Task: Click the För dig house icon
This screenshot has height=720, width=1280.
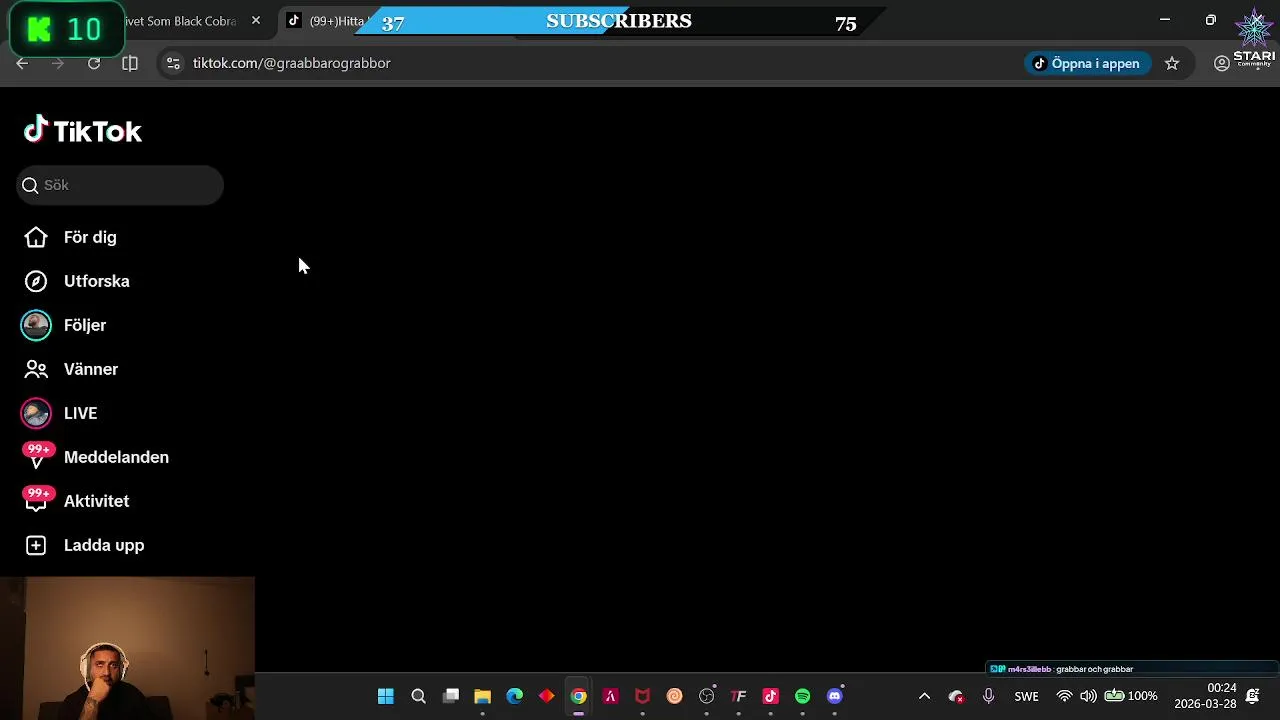Action: tap(36, 237)
